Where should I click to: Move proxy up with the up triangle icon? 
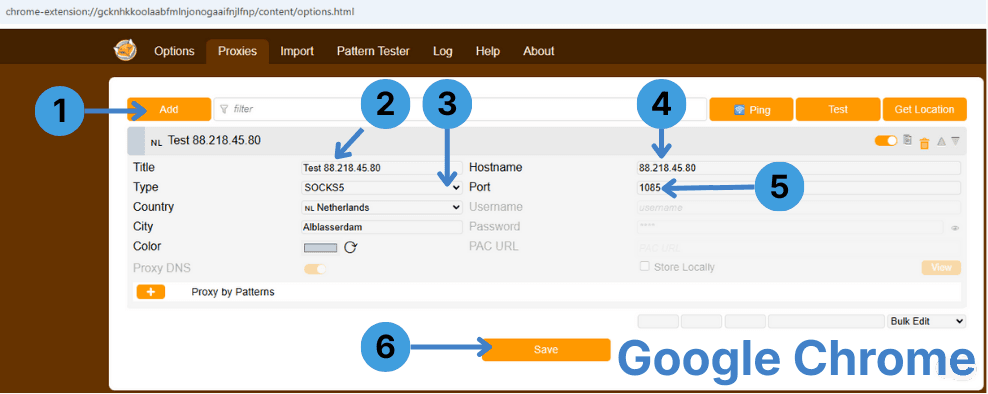(941, 142)
